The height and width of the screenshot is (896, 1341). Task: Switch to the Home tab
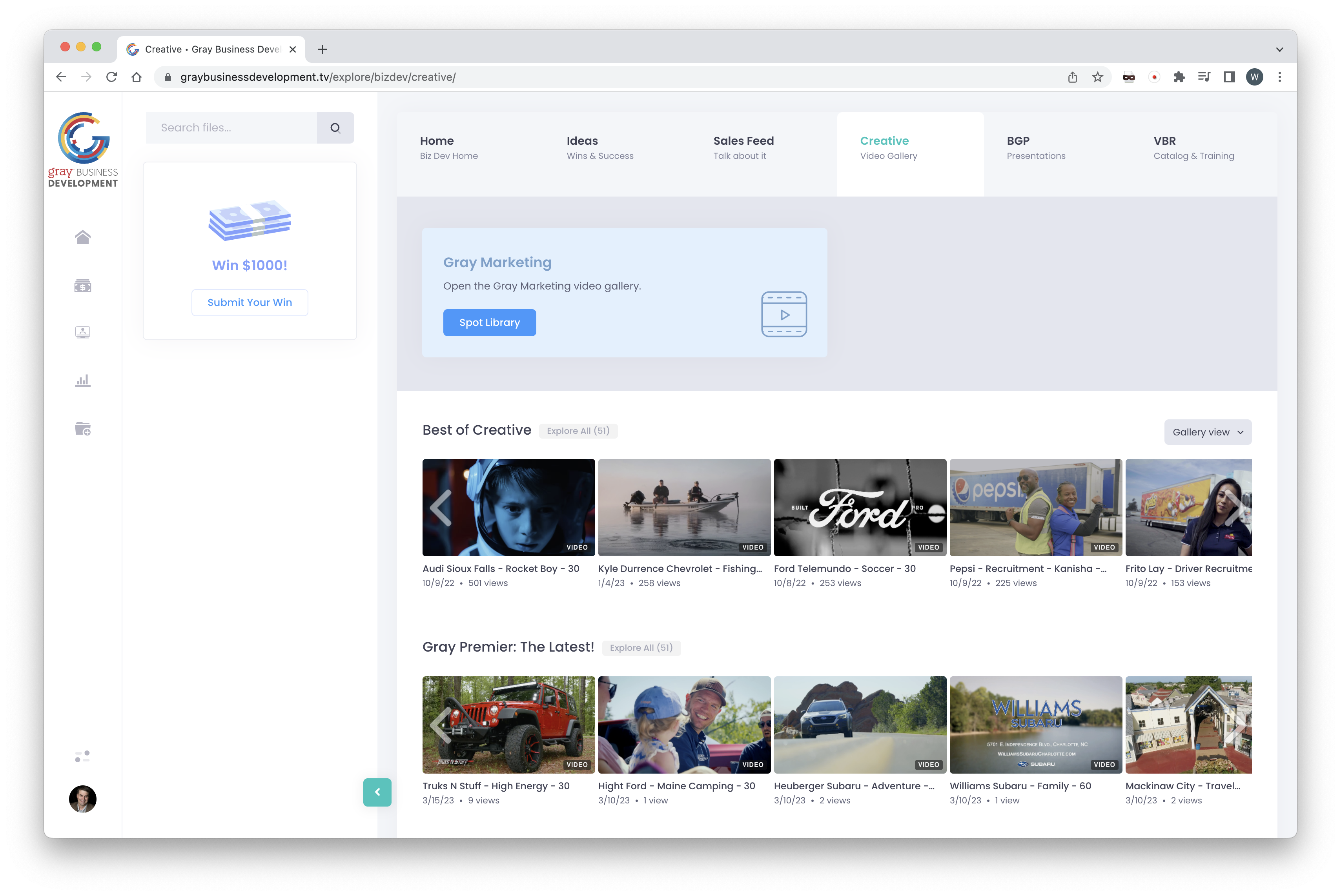470,154
